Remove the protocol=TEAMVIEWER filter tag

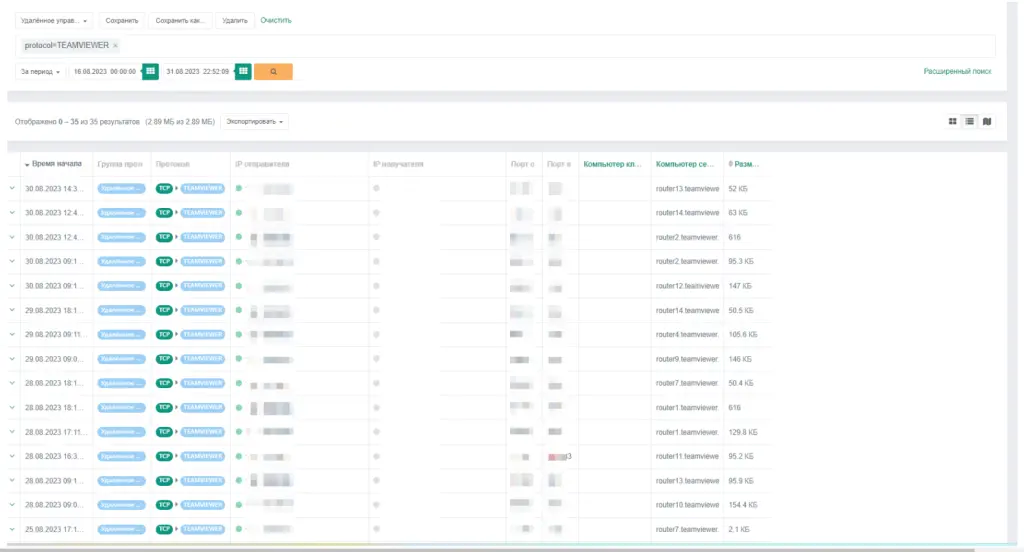click(116, 46)
